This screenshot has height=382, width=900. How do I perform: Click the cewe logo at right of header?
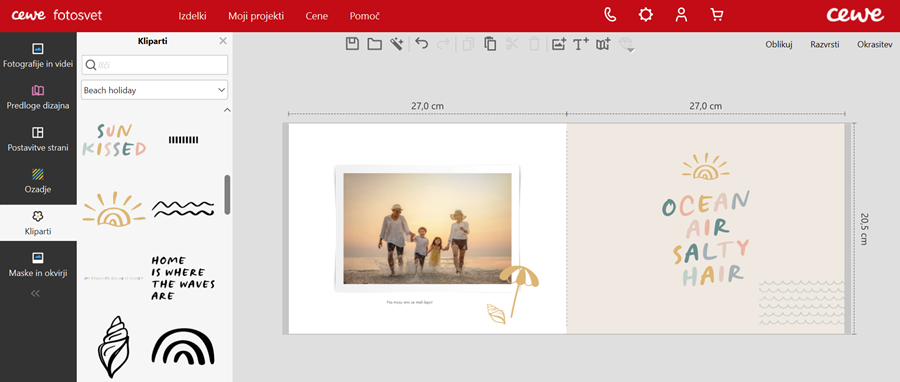[855, 15]
